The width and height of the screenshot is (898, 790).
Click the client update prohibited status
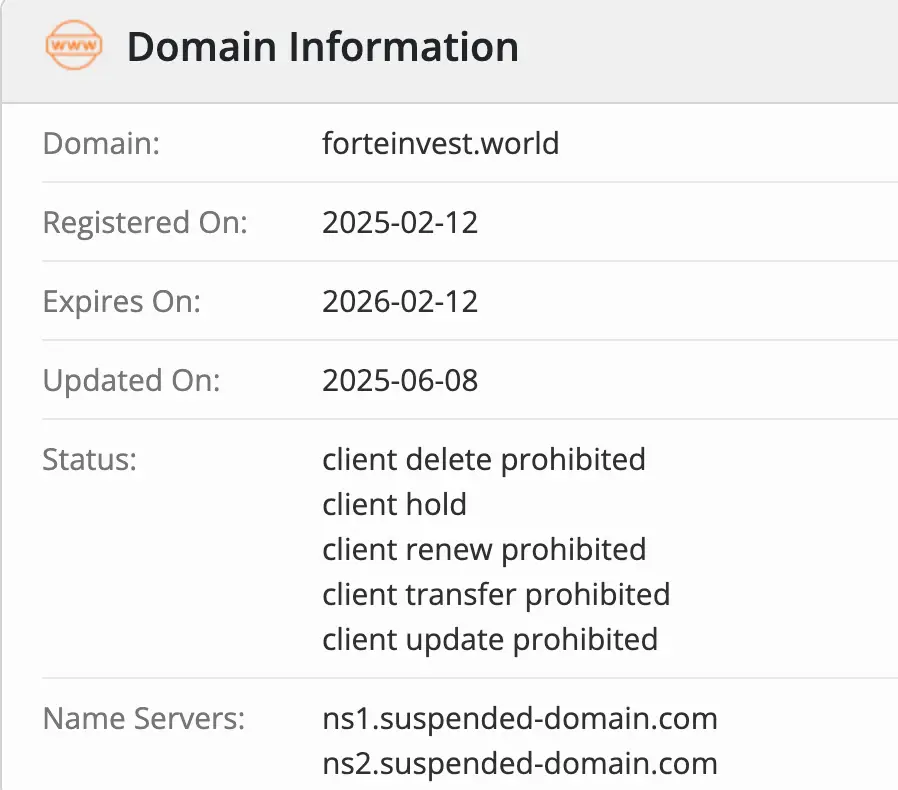click(x=490, y=639)
